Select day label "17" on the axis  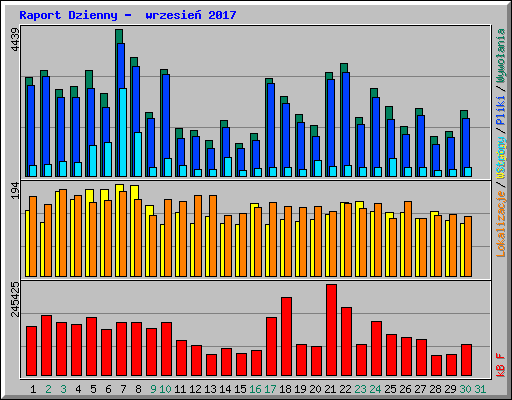pos(270,389)
